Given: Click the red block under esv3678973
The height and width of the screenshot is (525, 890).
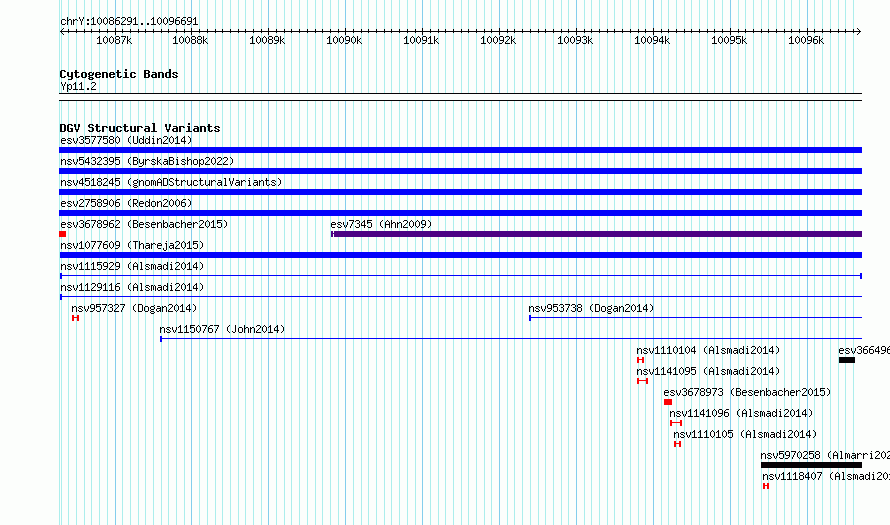Looking at the screenshot, I should point(668,402).
